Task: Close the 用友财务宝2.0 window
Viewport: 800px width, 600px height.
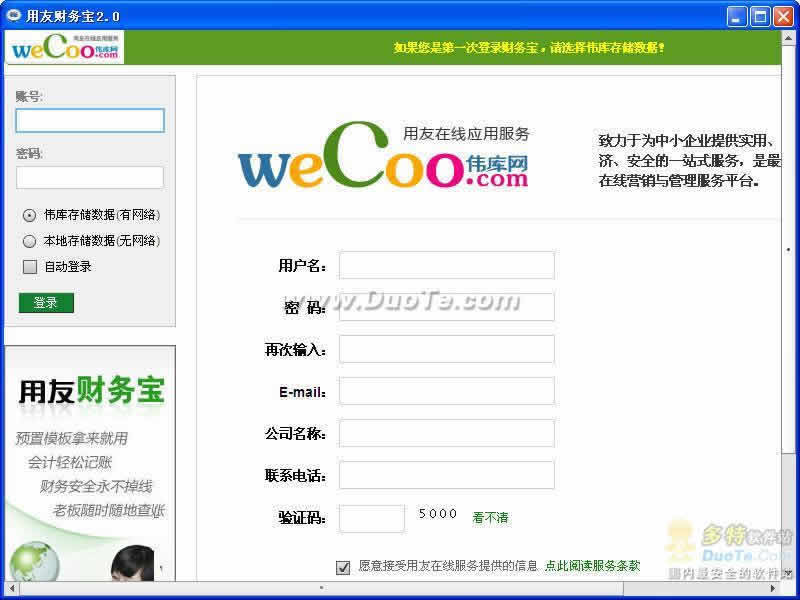Action: pyautogui.click(x=784, y=16)
